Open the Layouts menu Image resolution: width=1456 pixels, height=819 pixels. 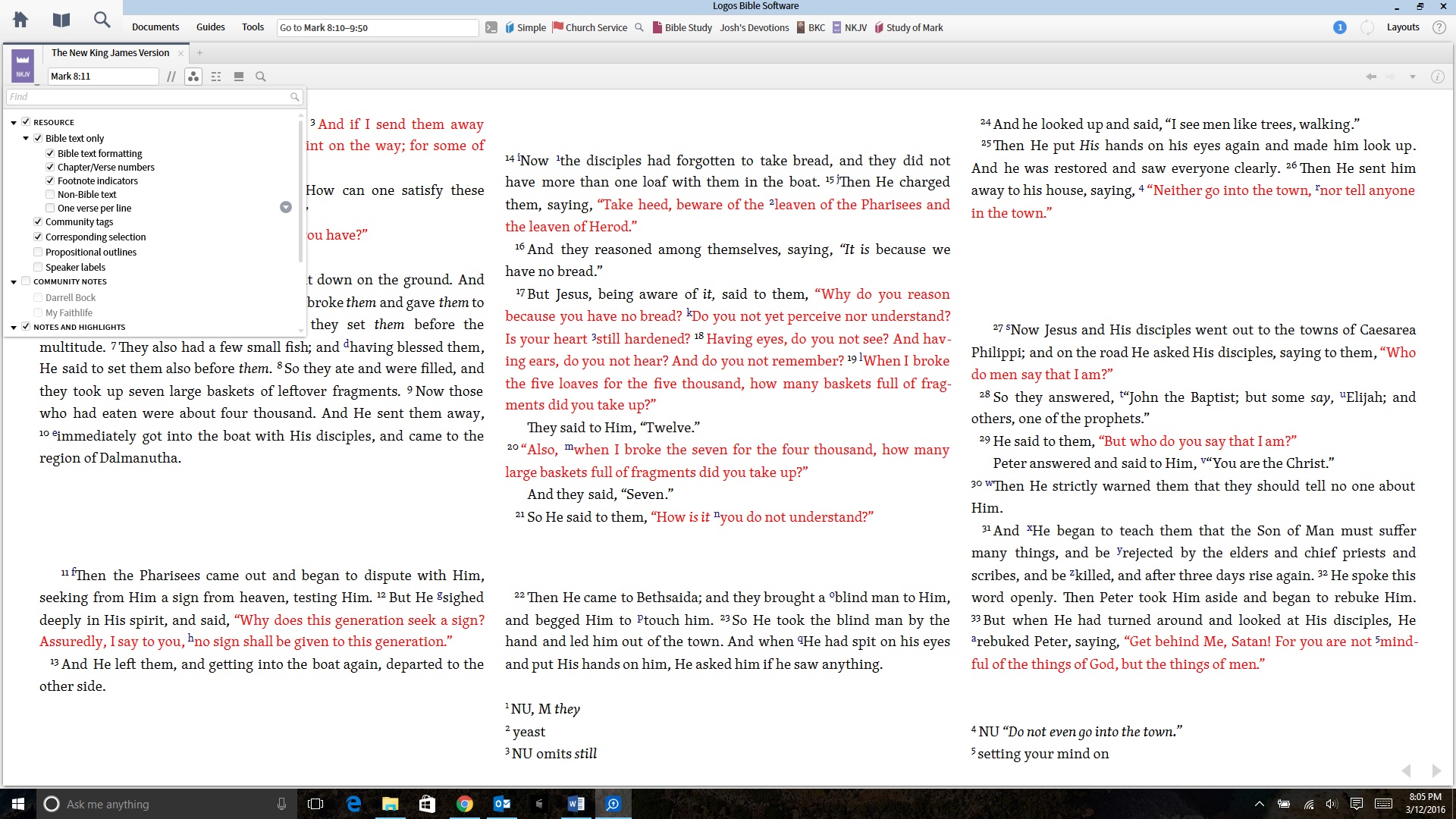pyautogui.click(x=1403, y=27)
